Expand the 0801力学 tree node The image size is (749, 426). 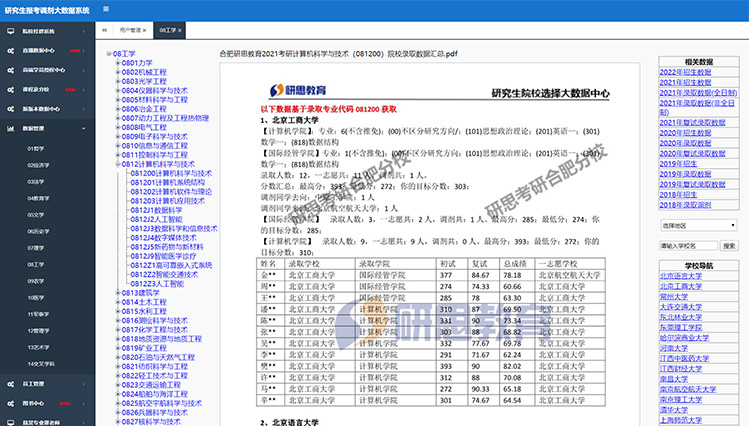[118, 63]
